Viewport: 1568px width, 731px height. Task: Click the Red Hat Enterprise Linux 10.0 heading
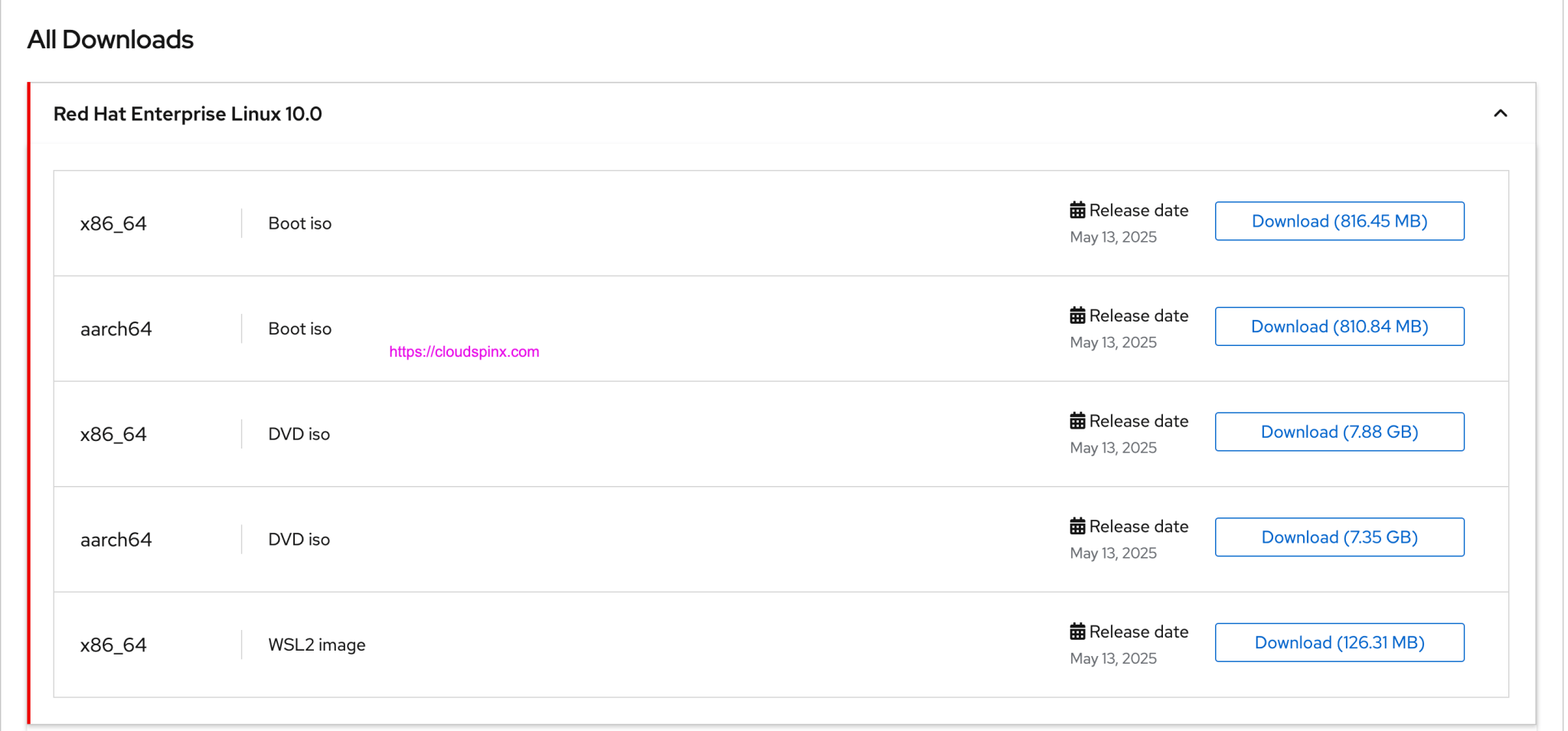188,114
